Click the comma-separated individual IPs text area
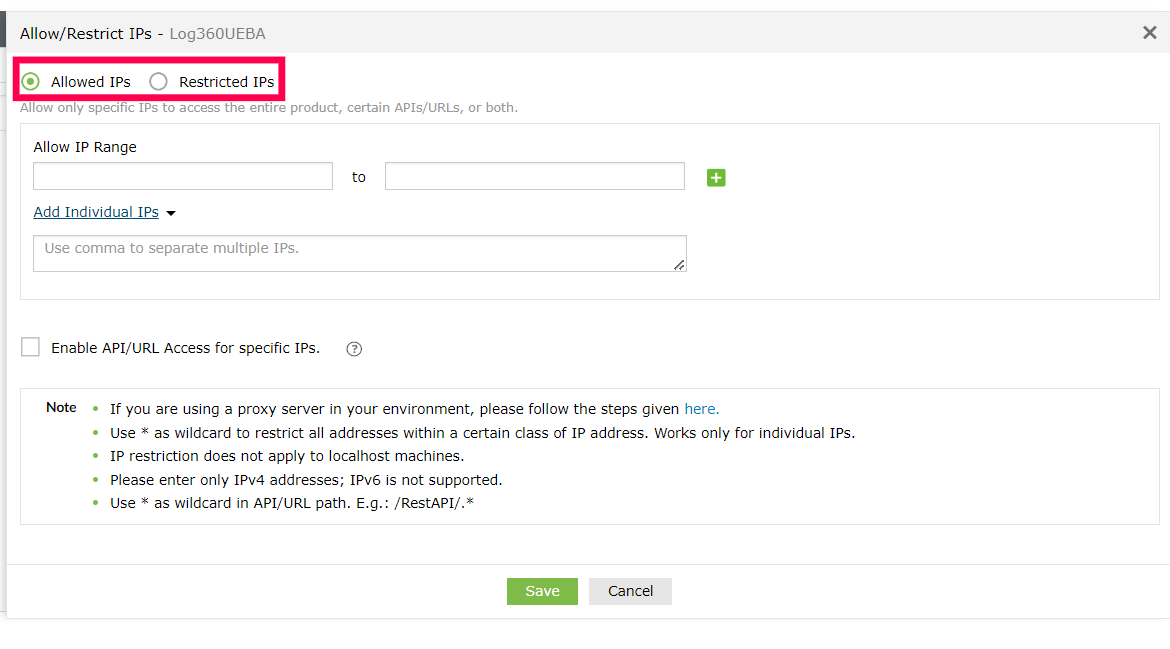Viewport: 1170px width, 649px height. coord(359,253)
